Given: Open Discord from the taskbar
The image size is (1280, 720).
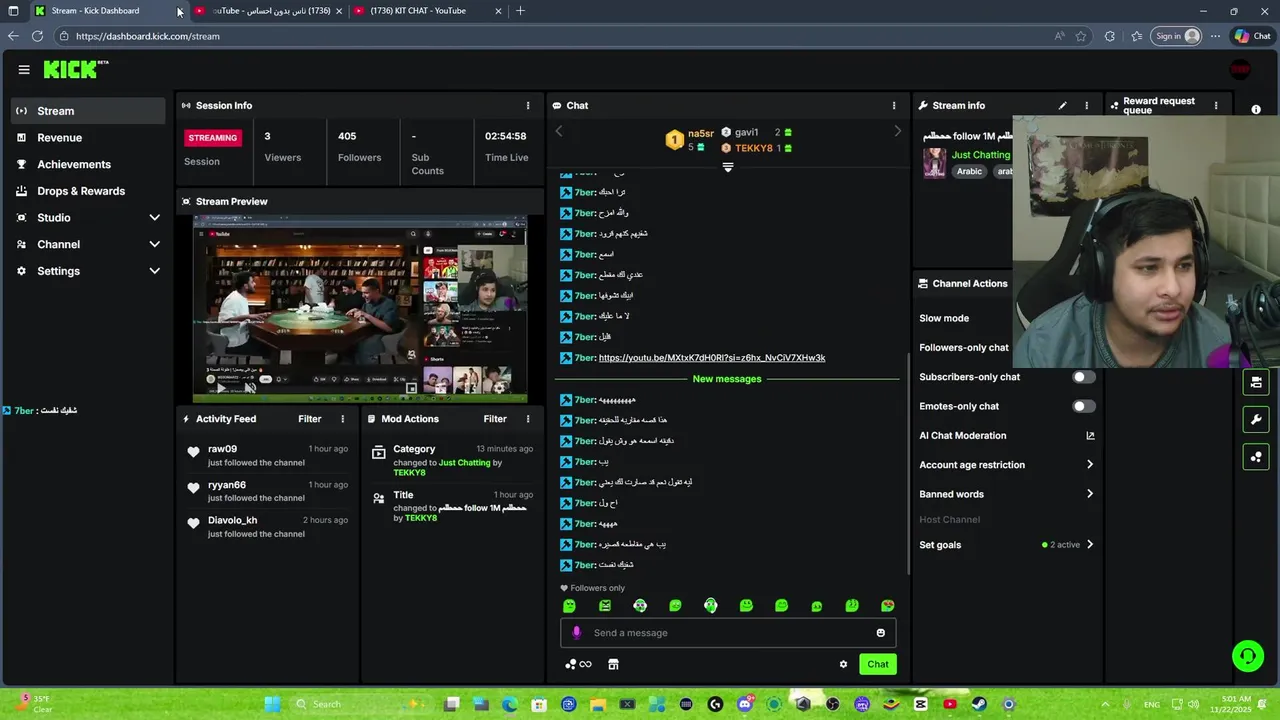Looking at the screenshot, I should 744,704.
